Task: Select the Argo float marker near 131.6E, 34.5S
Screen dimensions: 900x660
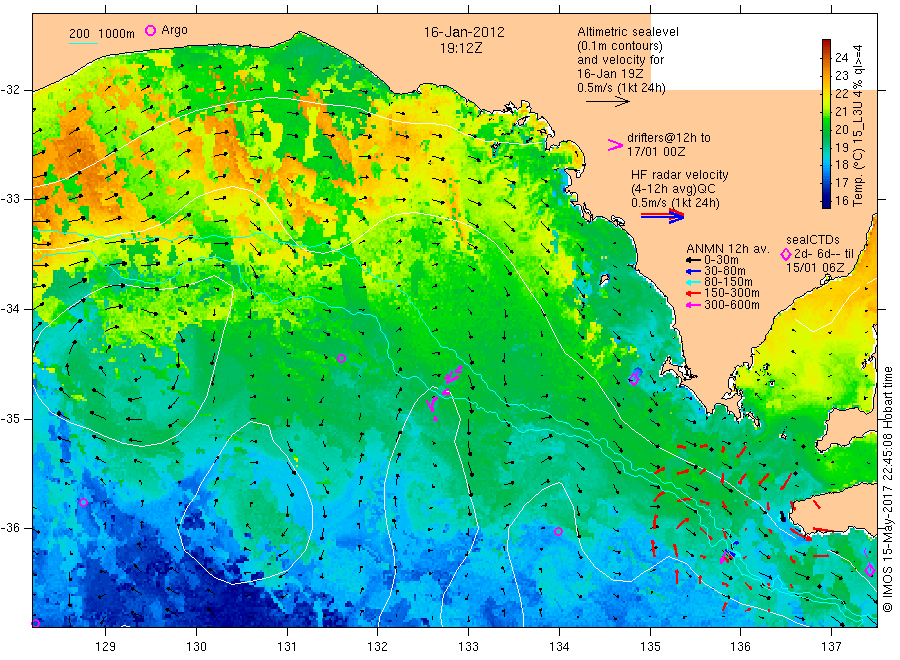Action: click(x=342, y=358)
